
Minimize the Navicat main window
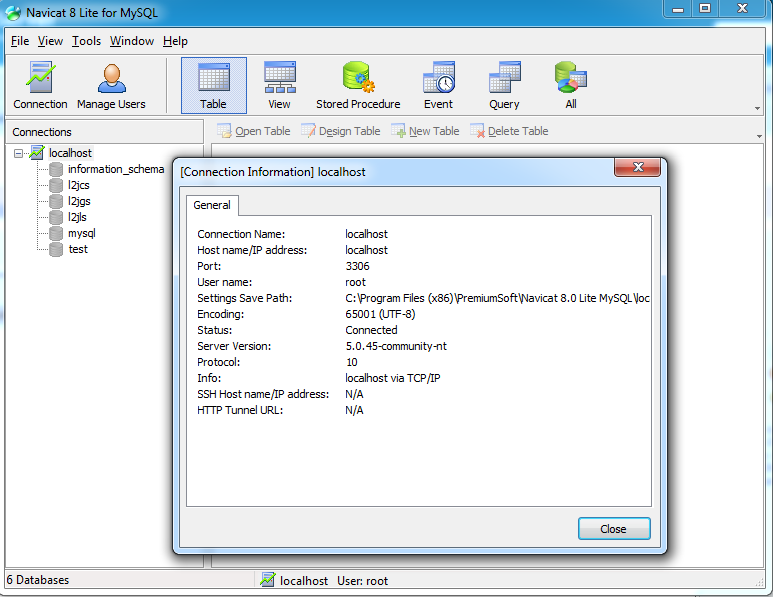tap(678, 8)
